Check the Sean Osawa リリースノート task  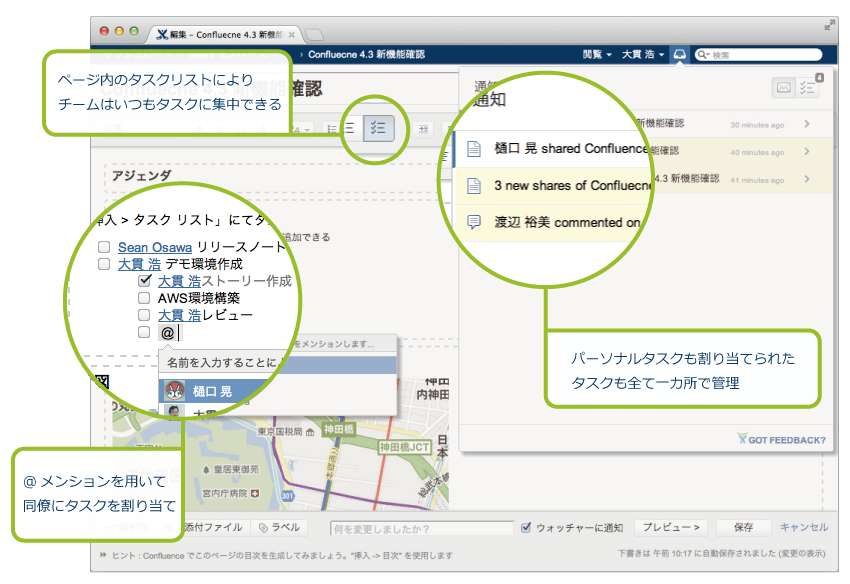tap(104, 247)
